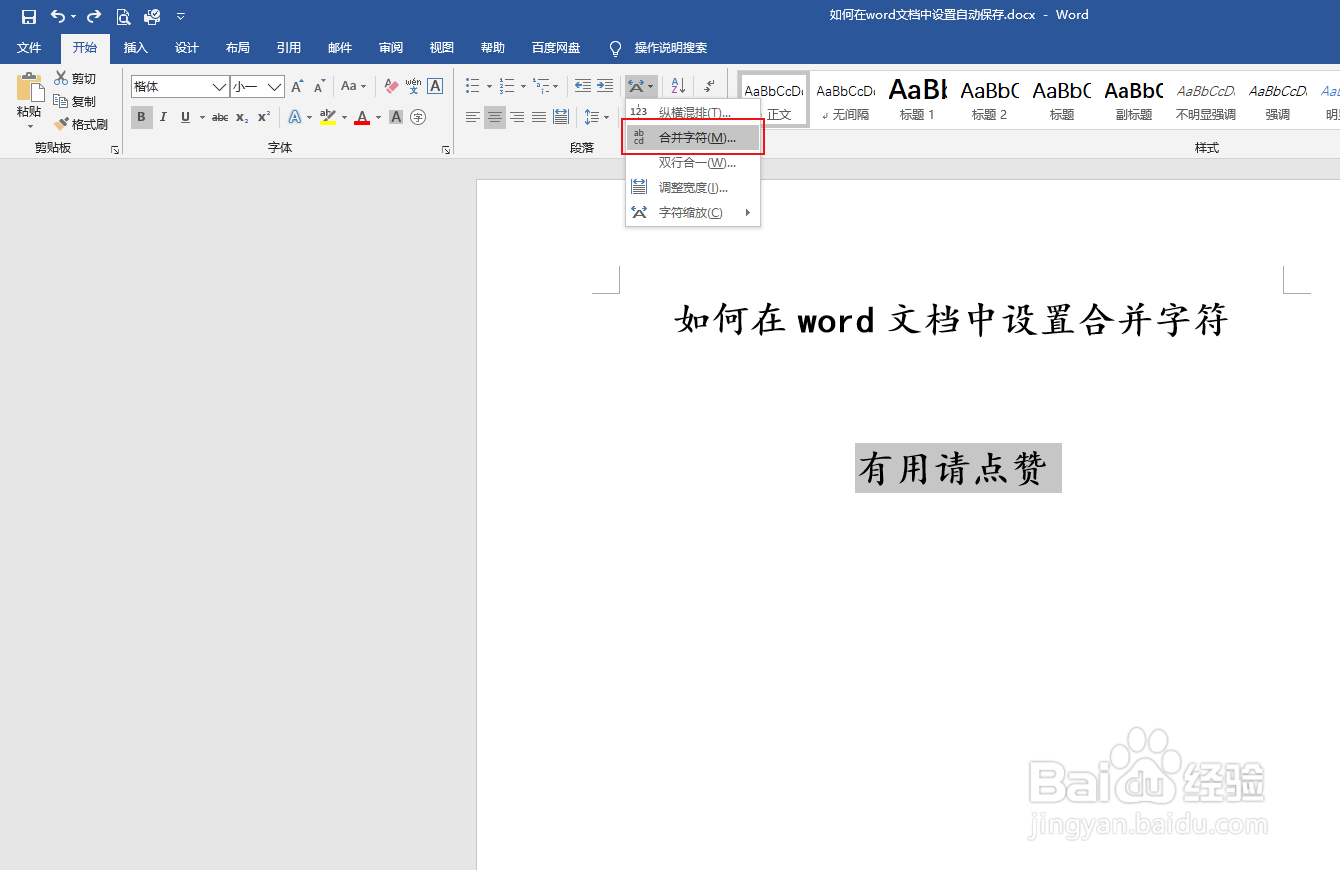Click the Shrink Font icon

[x=319, y=87]
